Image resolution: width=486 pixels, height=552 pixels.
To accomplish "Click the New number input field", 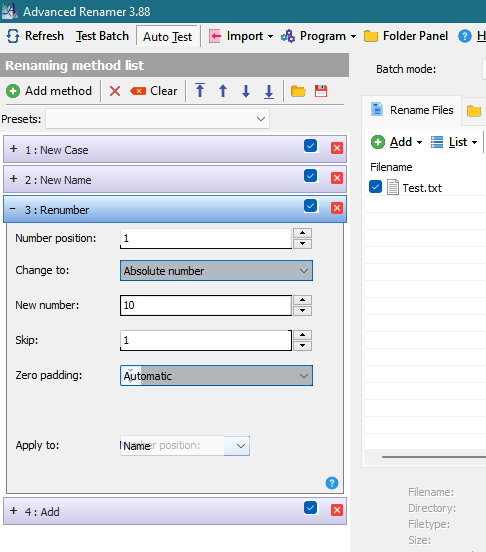I will pyautogui.click(x=206, y=305).
